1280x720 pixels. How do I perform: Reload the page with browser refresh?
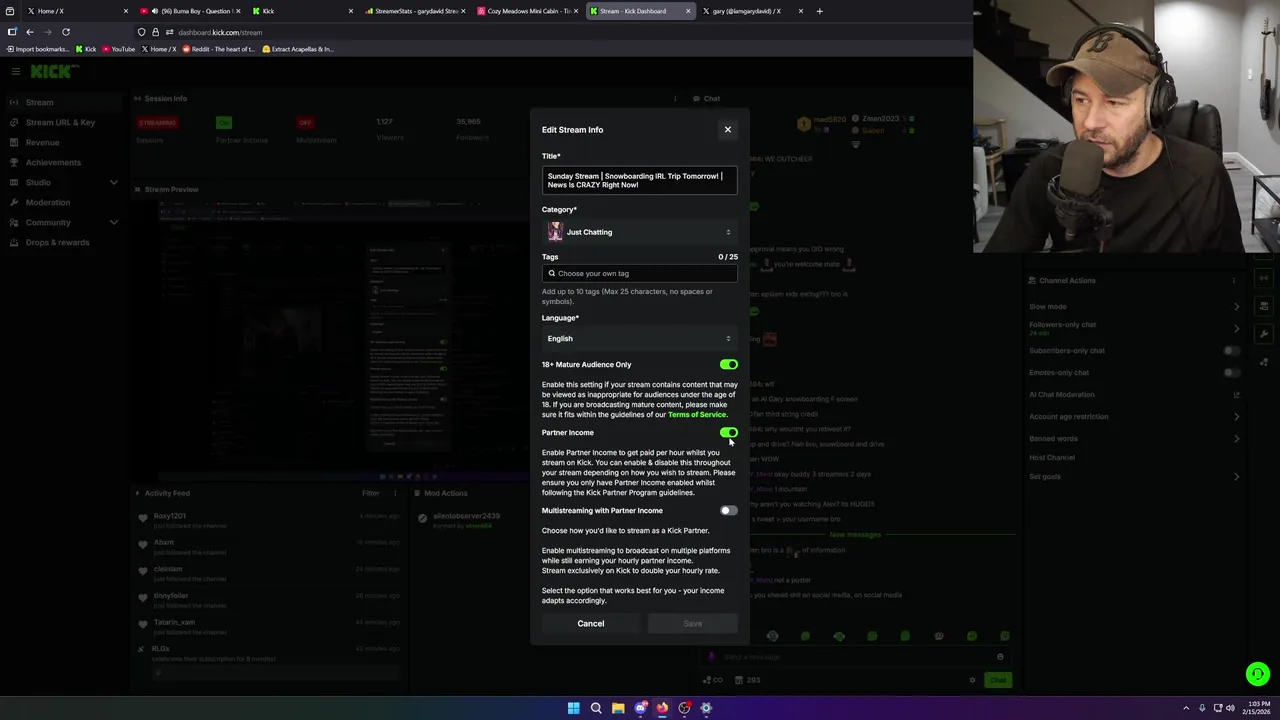66,32
